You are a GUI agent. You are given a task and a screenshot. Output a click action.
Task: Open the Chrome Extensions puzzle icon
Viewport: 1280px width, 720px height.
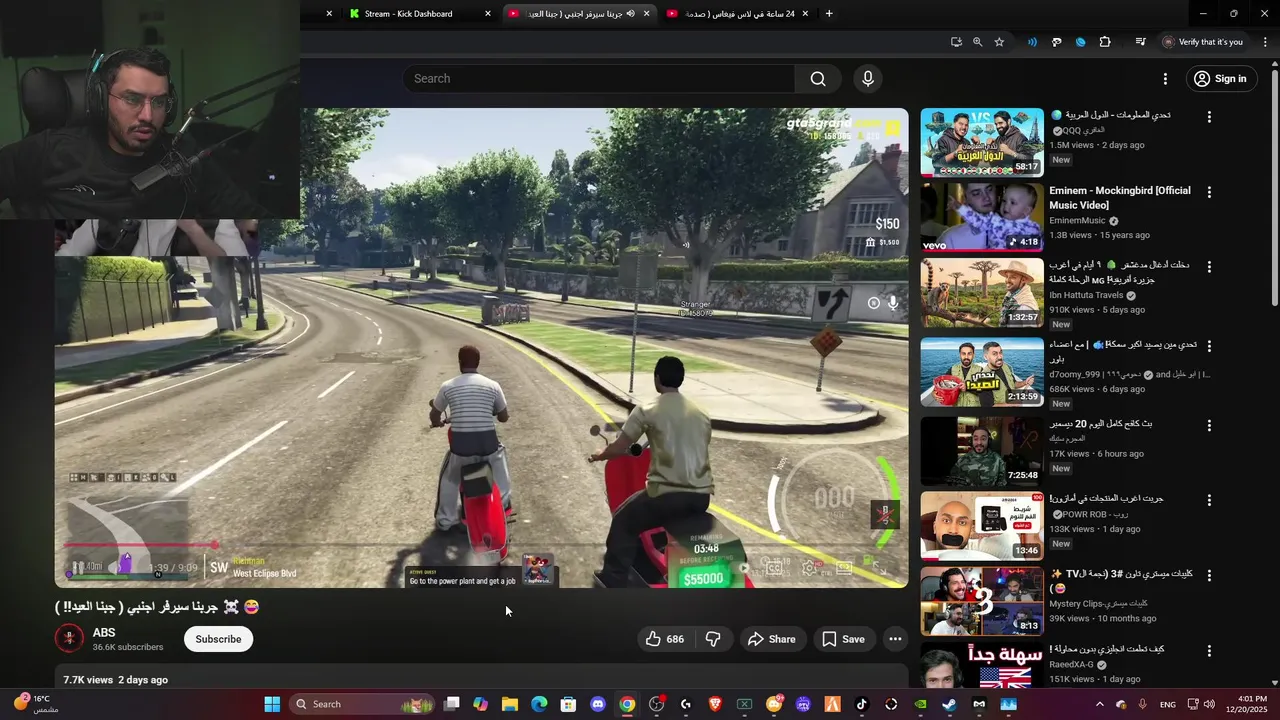tap(1104, 42)
